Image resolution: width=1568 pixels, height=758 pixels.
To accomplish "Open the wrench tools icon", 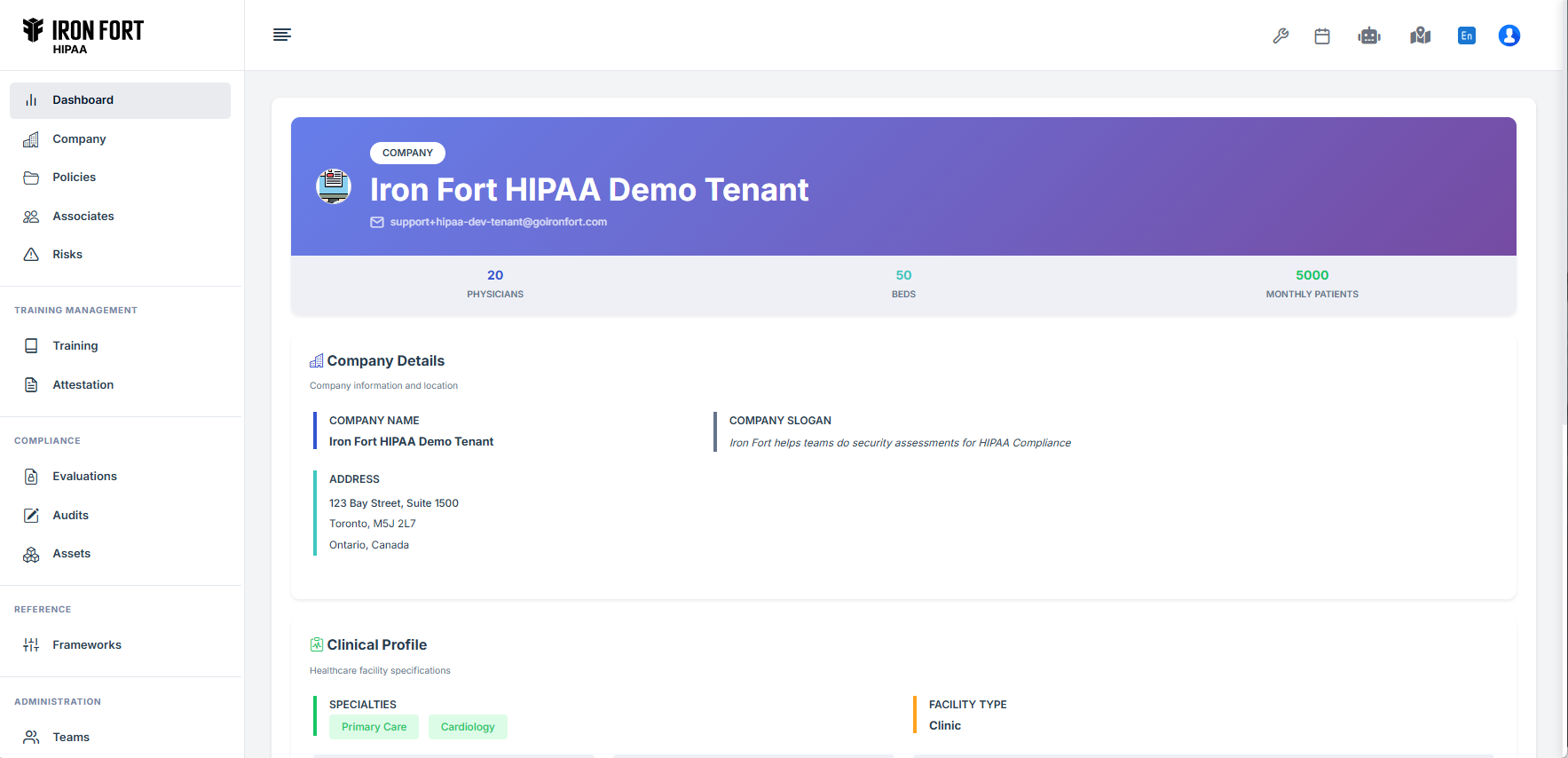I will 1280,36.
